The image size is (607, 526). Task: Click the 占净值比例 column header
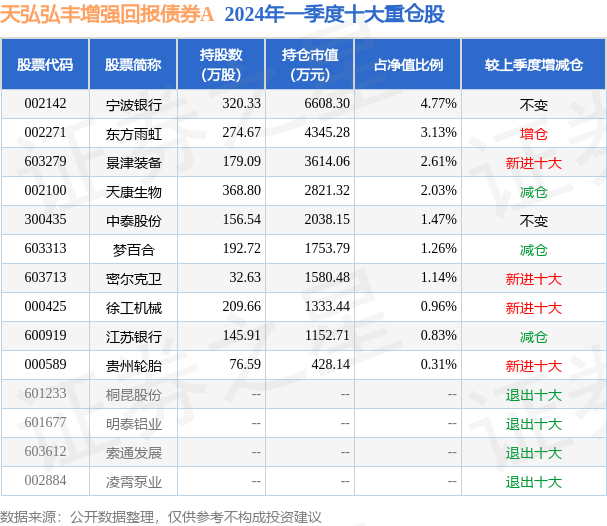point(408,65)
